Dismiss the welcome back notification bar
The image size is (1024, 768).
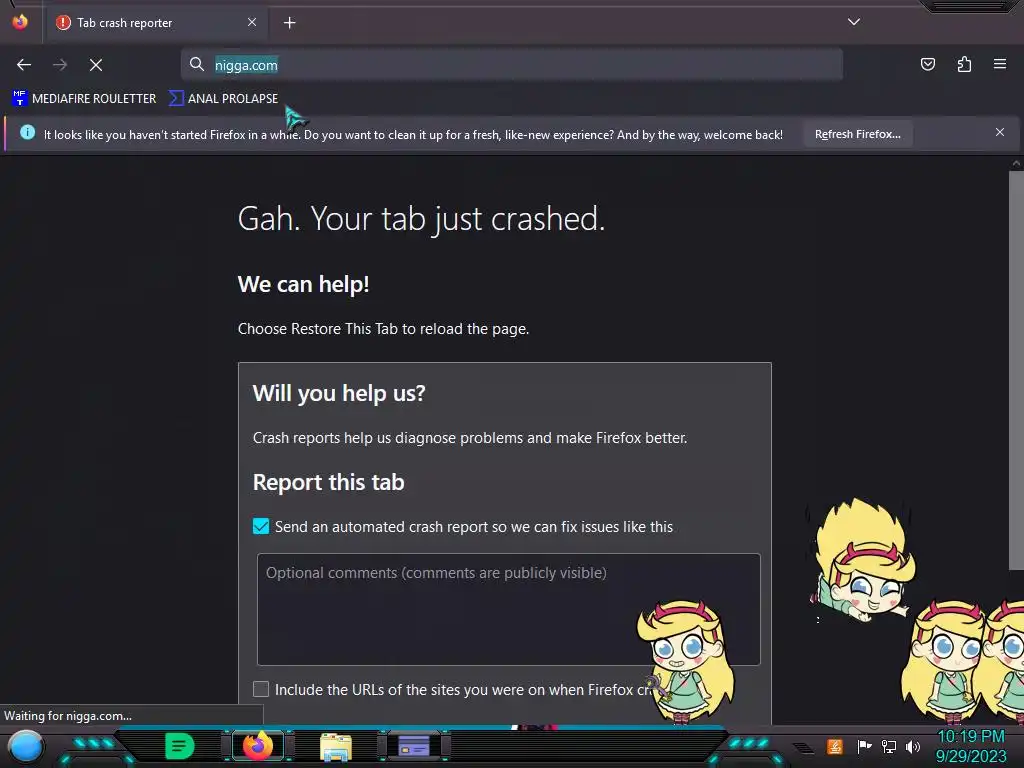coord(999,133)
